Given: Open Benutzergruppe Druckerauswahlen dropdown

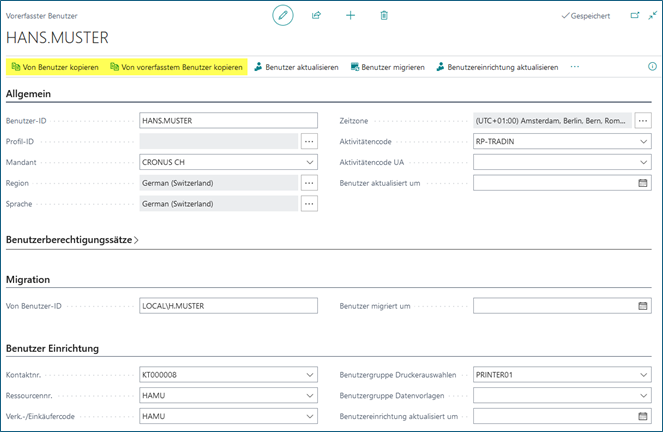Looking at the screenshot, I should [643, 375].
